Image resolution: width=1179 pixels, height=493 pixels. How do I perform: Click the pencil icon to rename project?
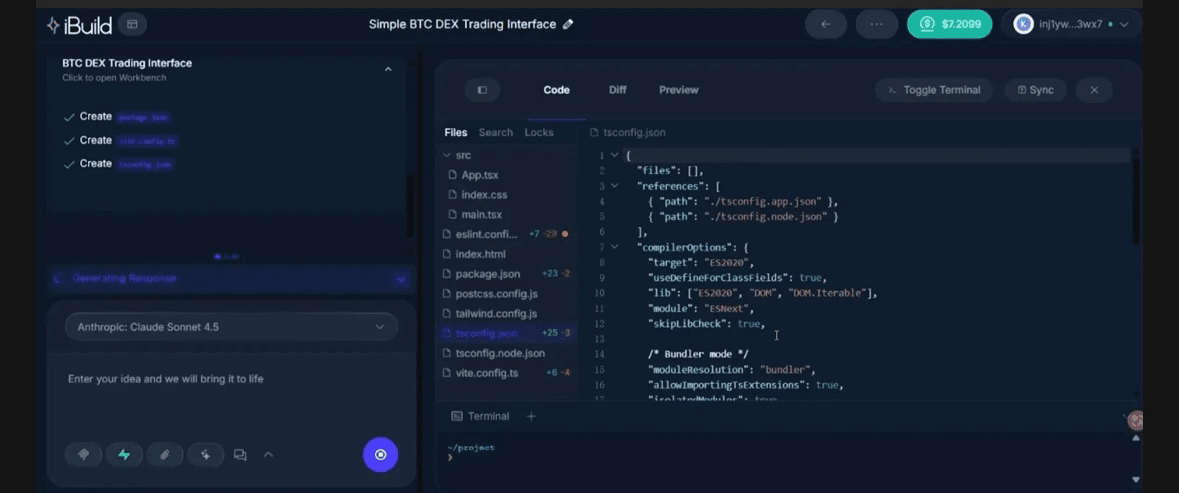point(569,24)
